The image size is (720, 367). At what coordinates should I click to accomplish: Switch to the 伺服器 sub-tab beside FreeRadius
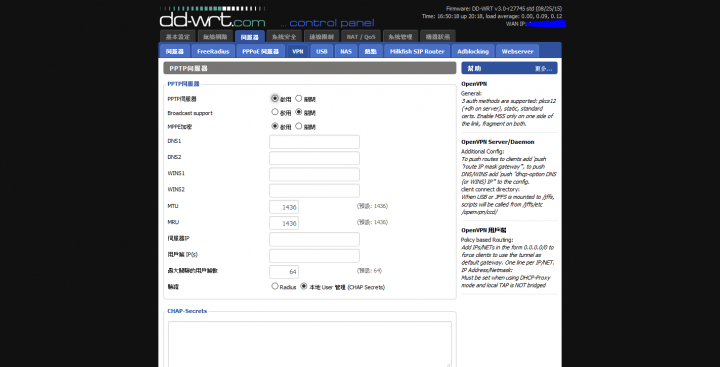(x=174, y=51)
